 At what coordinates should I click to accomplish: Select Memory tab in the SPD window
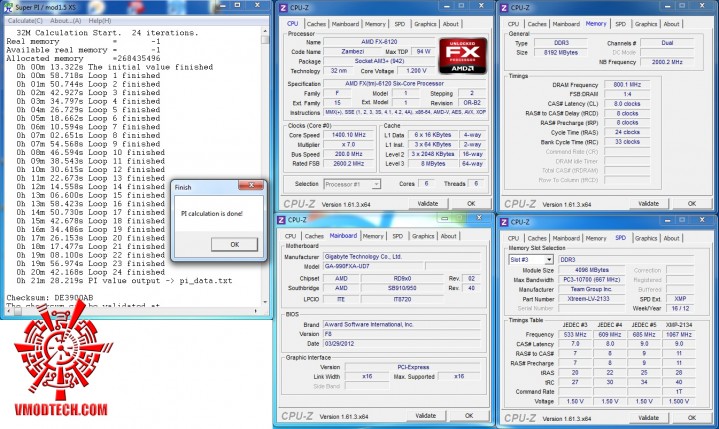[x=596, y=238]
